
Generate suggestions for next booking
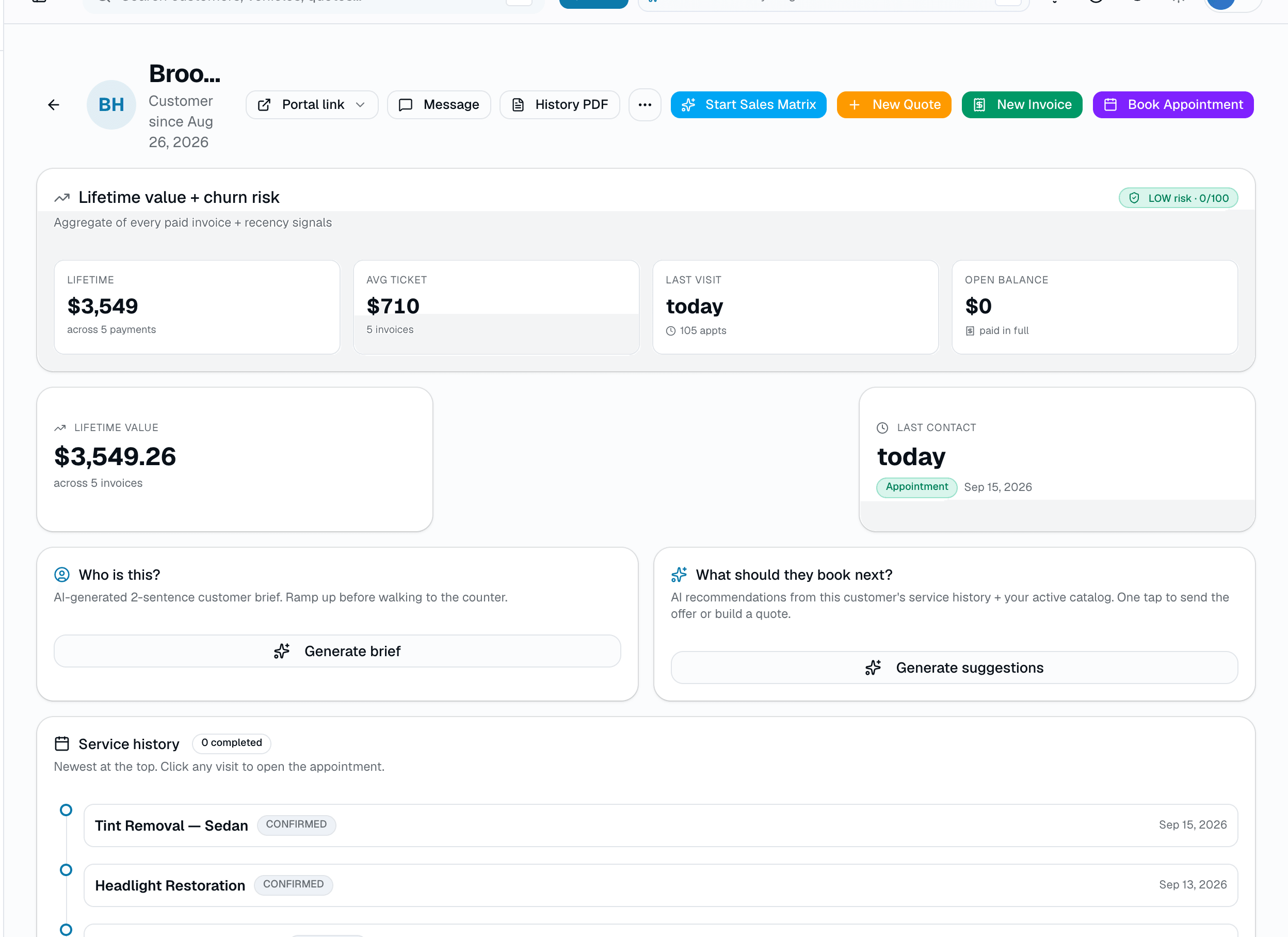click(x=954, y=668)
